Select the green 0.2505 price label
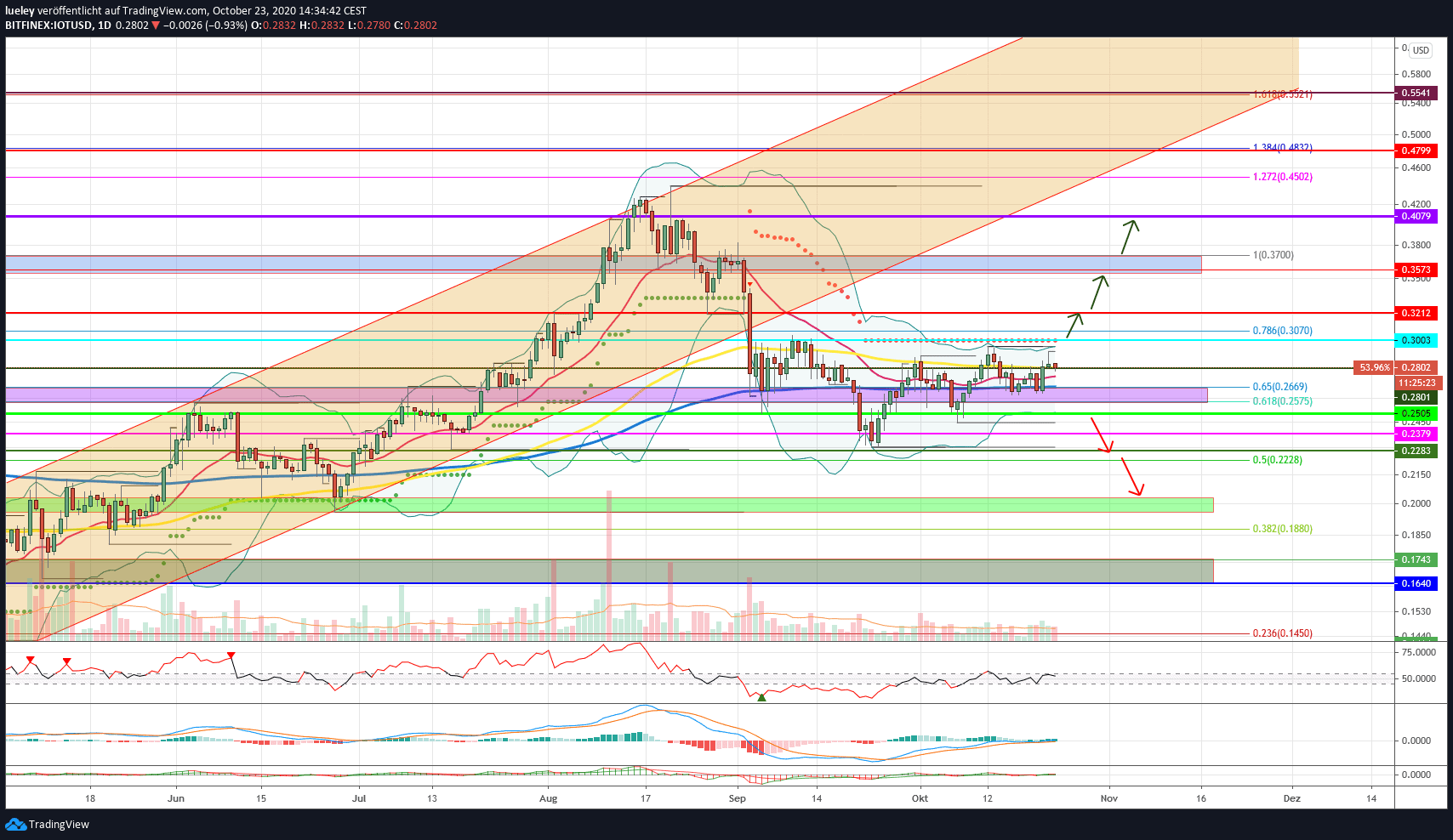 (x=1416, y=413)
